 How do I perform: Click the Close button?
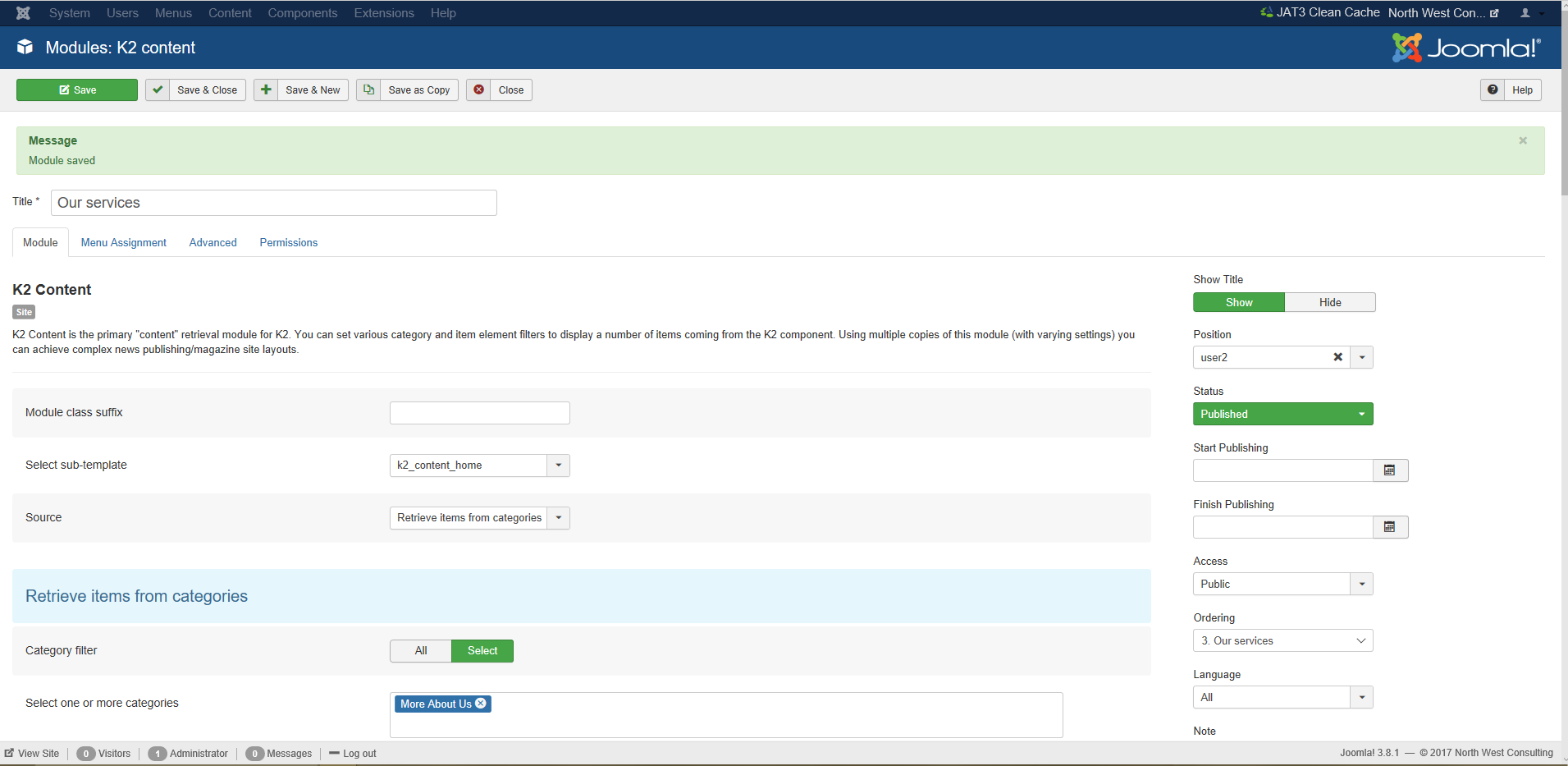pos(500,89)
